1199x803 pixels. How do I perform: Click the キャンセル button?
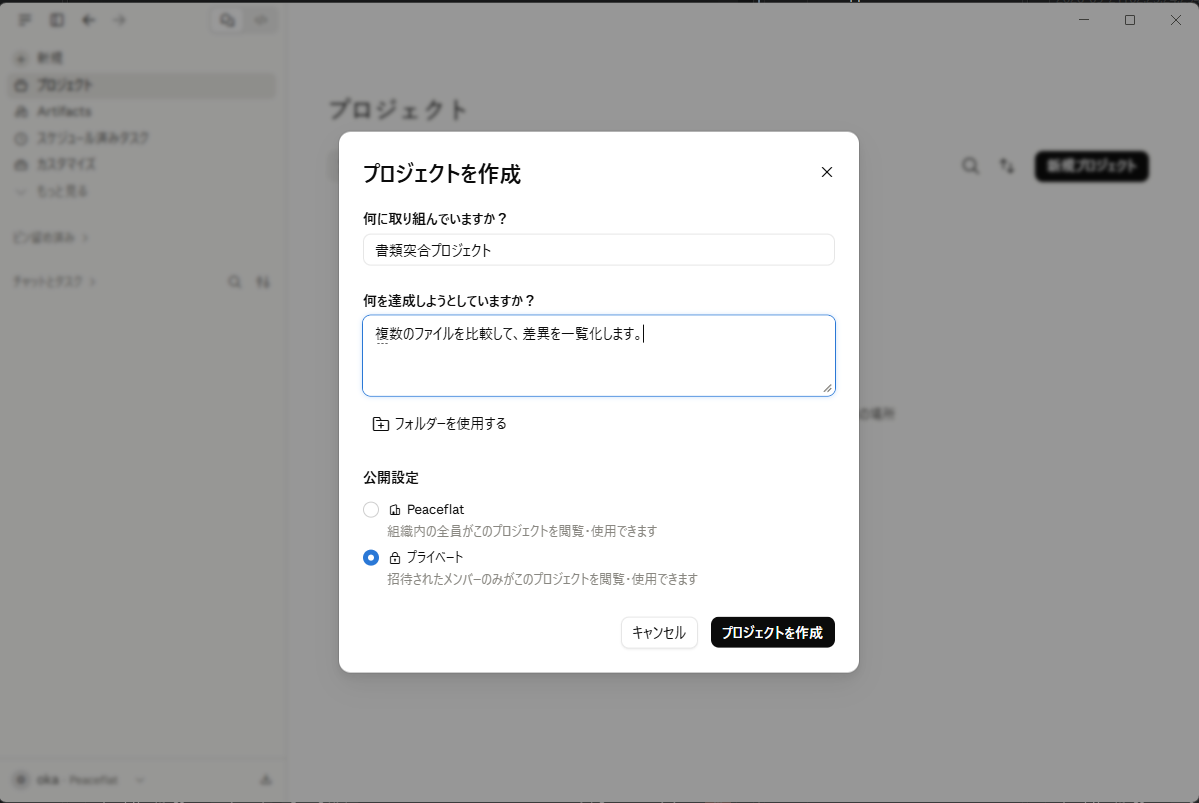pos(659,632)
